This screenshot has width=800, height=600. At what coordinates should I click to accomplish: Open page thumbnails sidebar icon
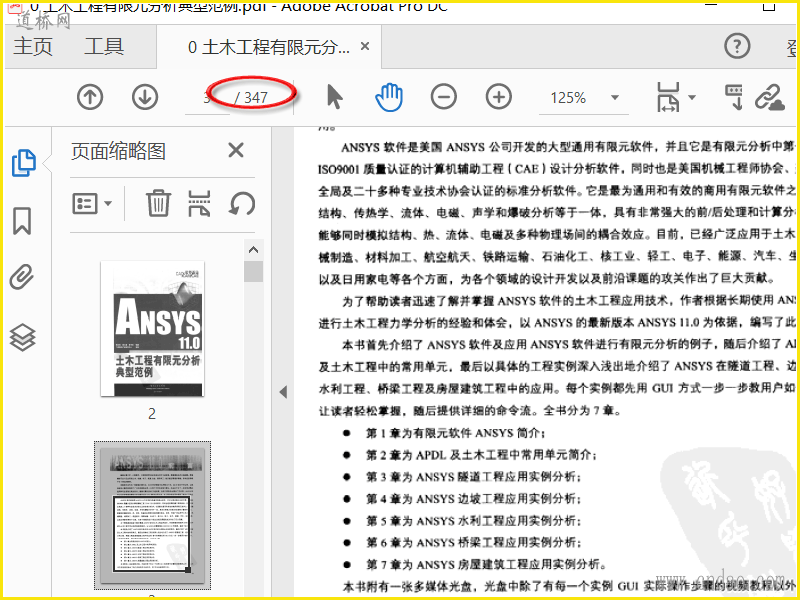pyautogui.click(x=23, y=163)
